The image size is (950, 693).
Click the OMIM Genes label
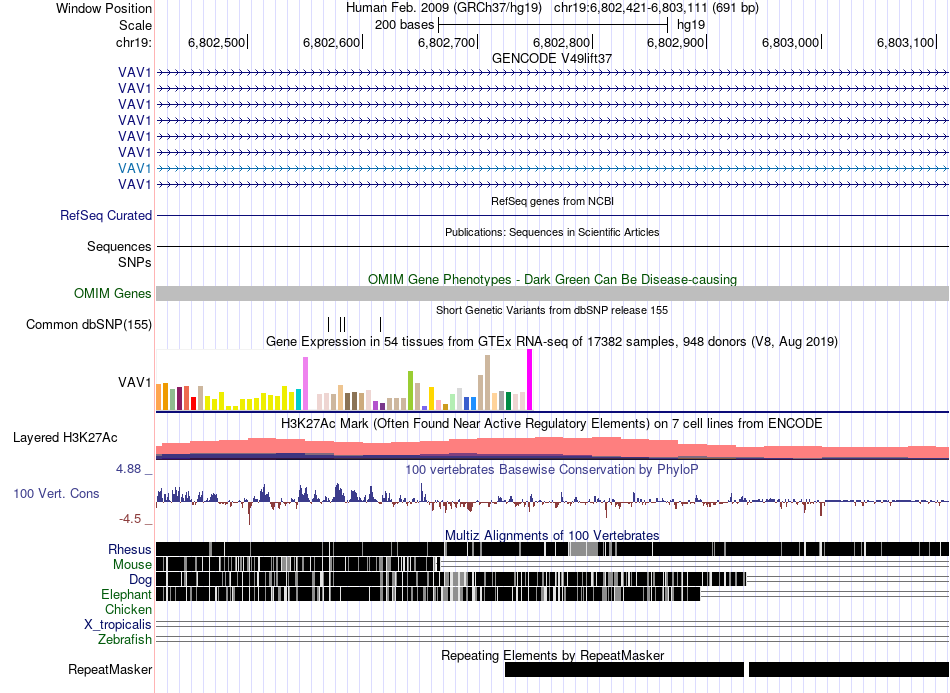pyautogui.click(x=113, y=294)
